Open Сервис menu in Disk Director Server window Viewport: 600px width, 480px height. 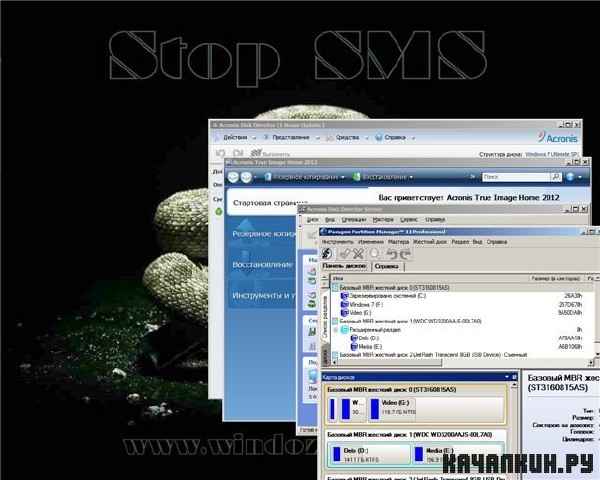pyautogui.click(x=409, y=220)
